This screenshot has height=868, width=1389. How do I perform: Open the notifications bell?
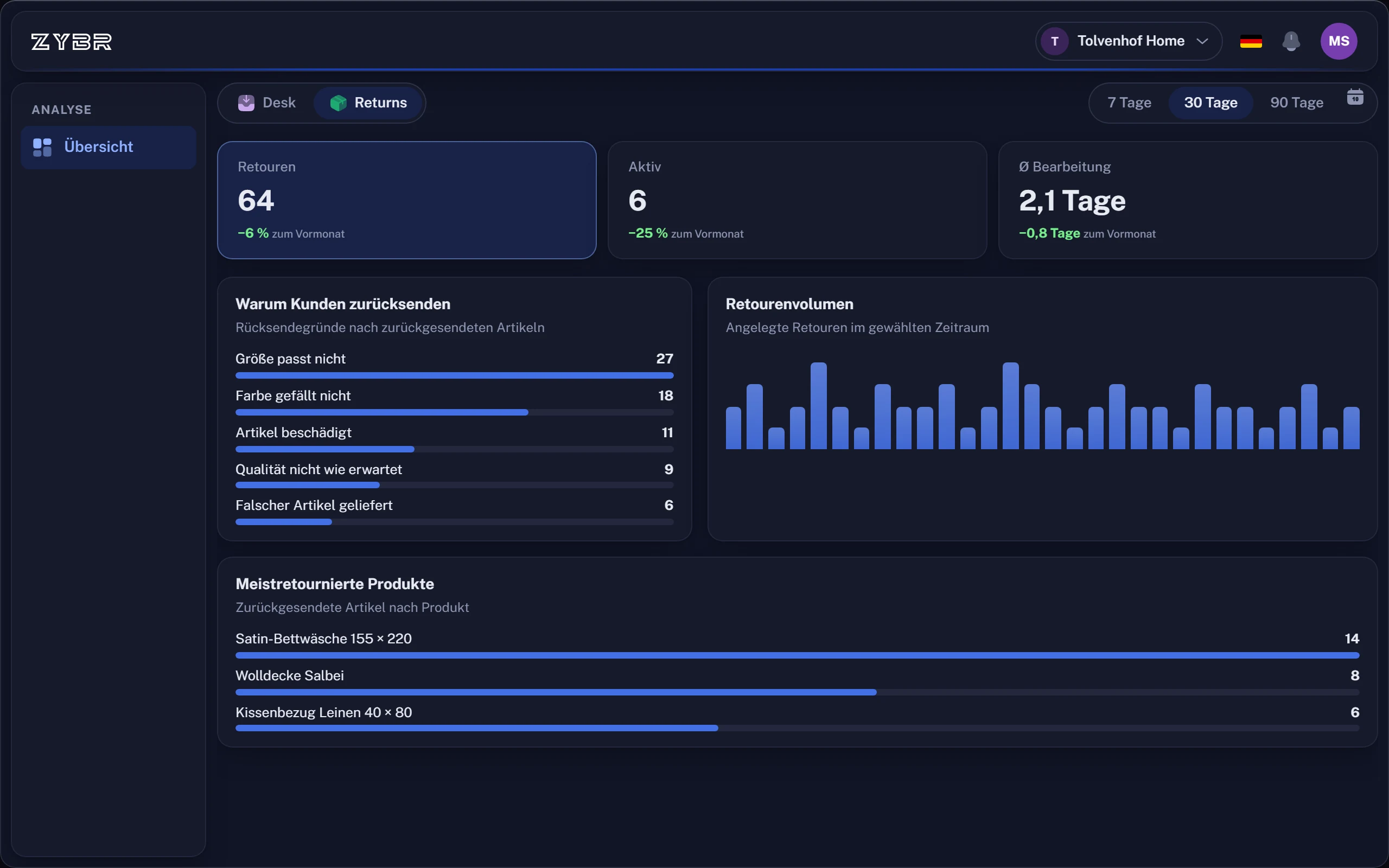point(1291,41)
